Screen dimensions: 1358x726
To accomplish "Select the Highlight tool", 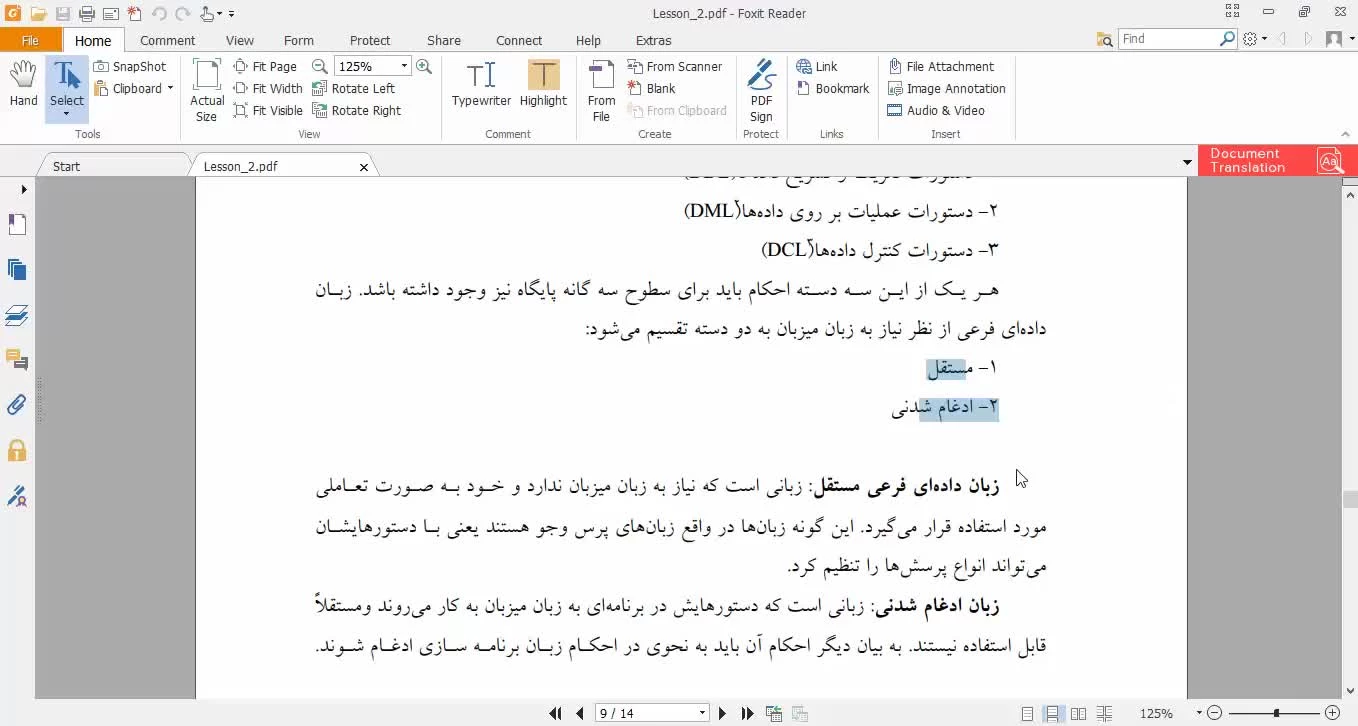I will pos(543,84).
